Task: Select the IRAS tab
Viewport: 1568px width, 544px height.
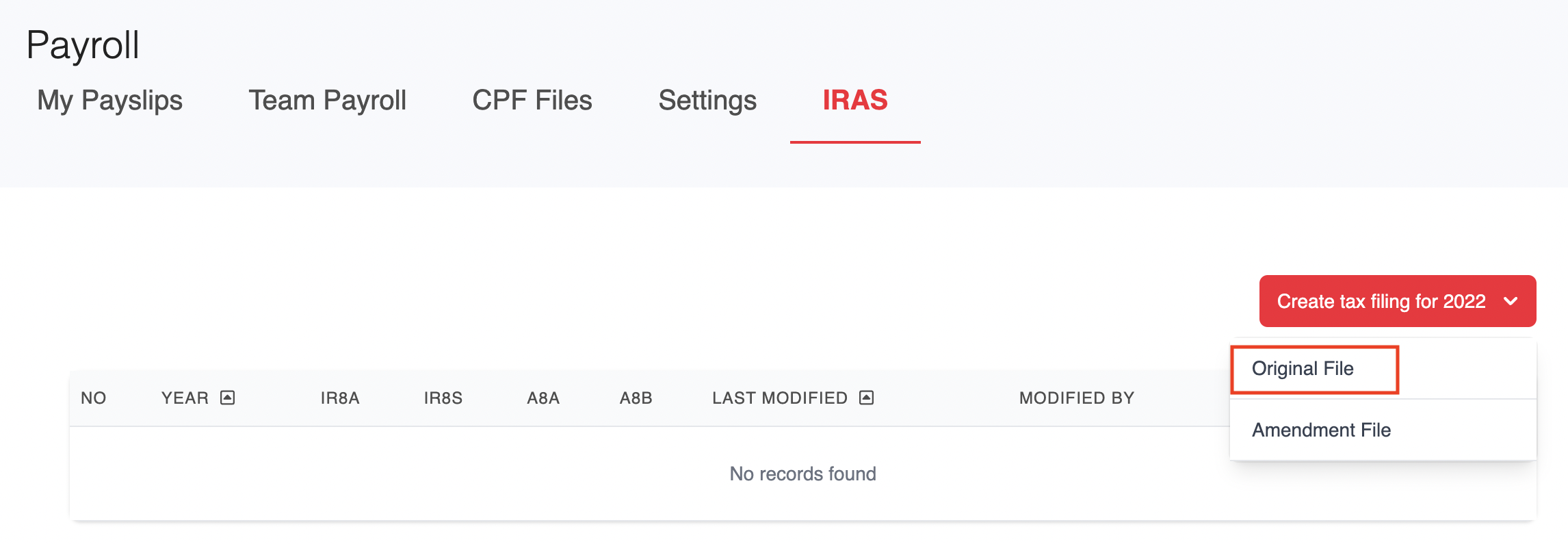Action: click(x=855, y=101)
